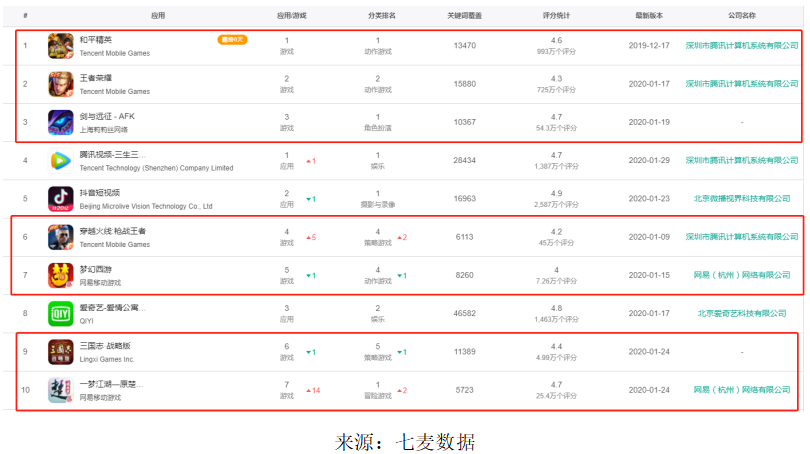
Task: Click the red up 14 rank change
Action: click(314, 390)
